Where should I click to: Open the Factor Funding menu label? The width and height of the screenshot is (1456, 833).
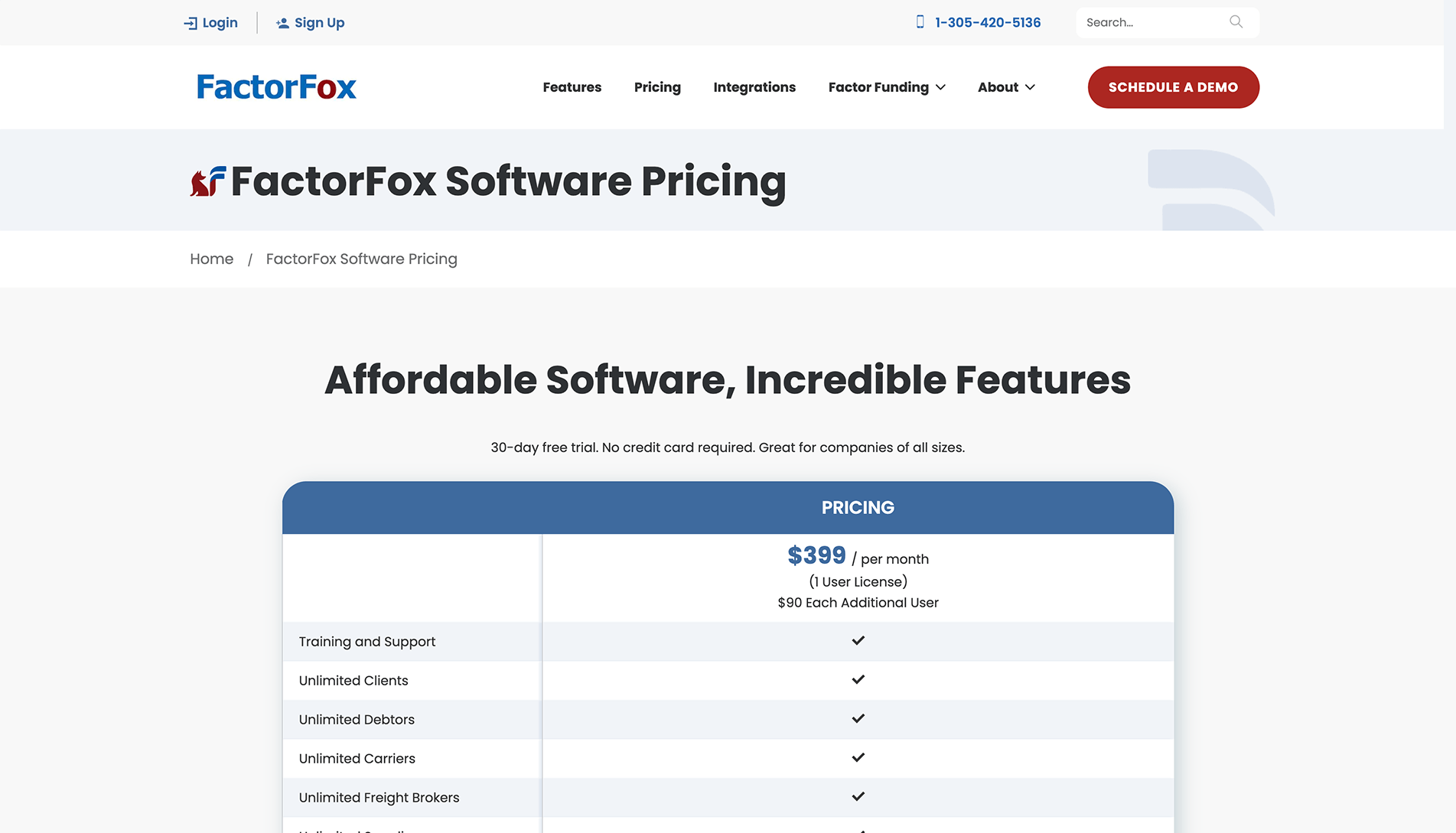(878, 87)
